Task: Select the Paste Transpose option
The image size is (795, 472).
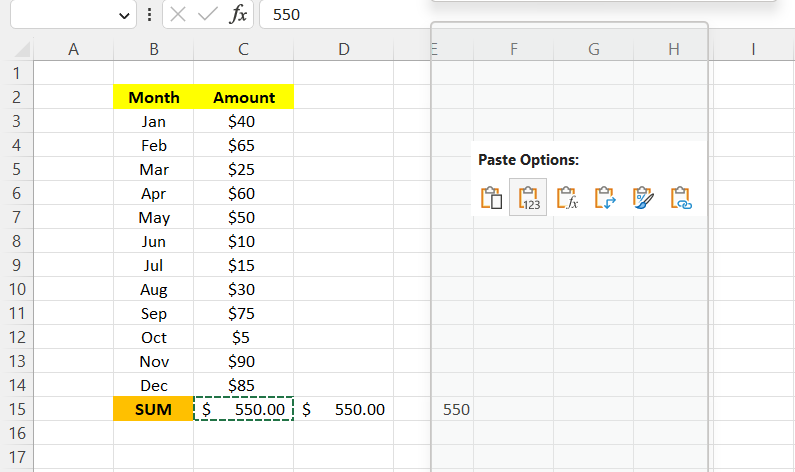Action: [605, 197]
